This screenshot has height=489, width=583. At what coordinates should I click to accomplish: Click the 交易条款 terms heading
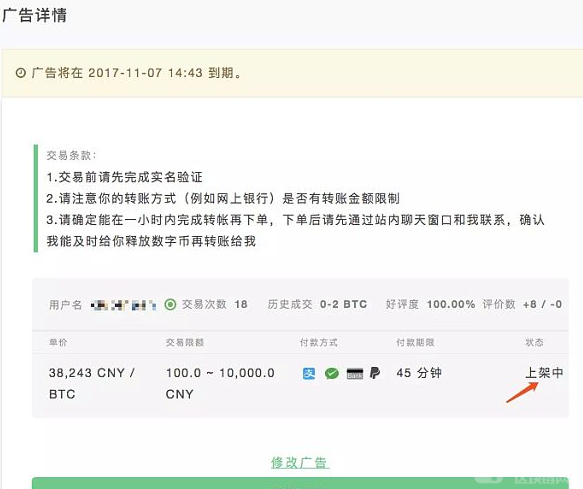coord(71,155)
